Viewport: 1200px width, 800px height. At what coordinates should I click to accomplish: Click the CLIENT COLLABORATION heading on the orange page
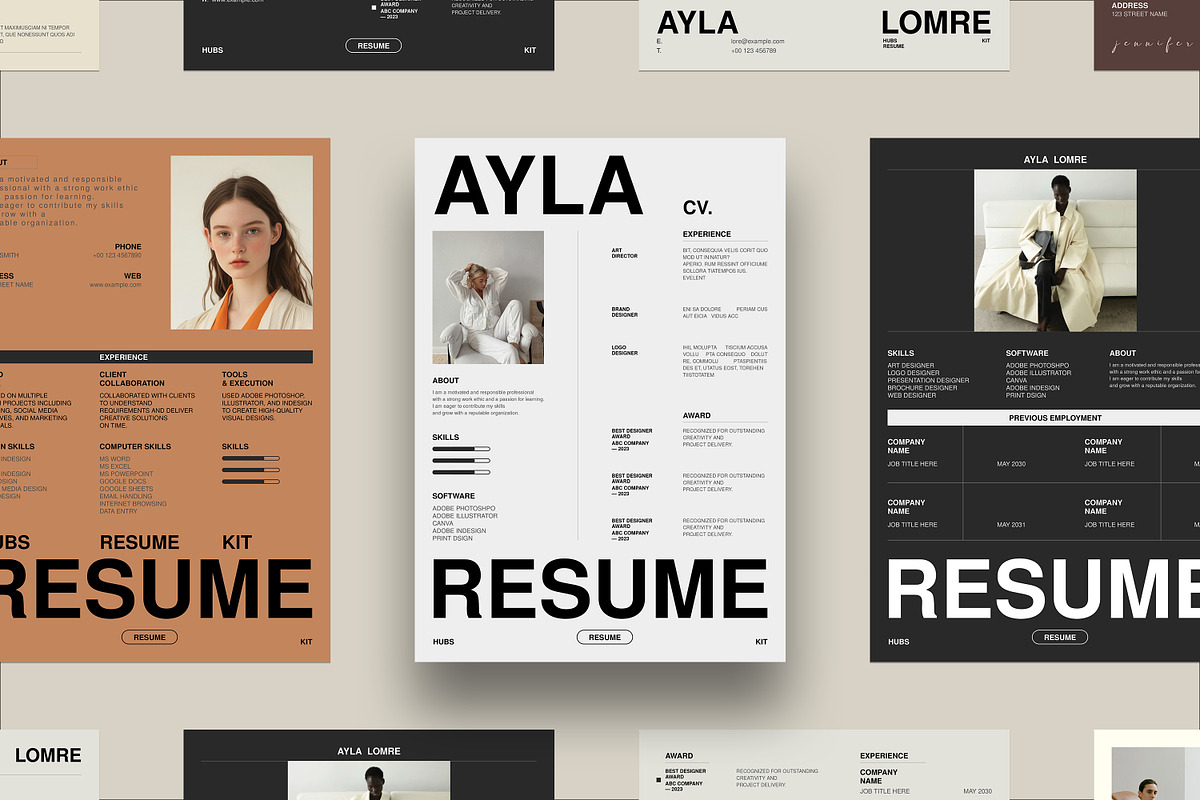point(132,379)
